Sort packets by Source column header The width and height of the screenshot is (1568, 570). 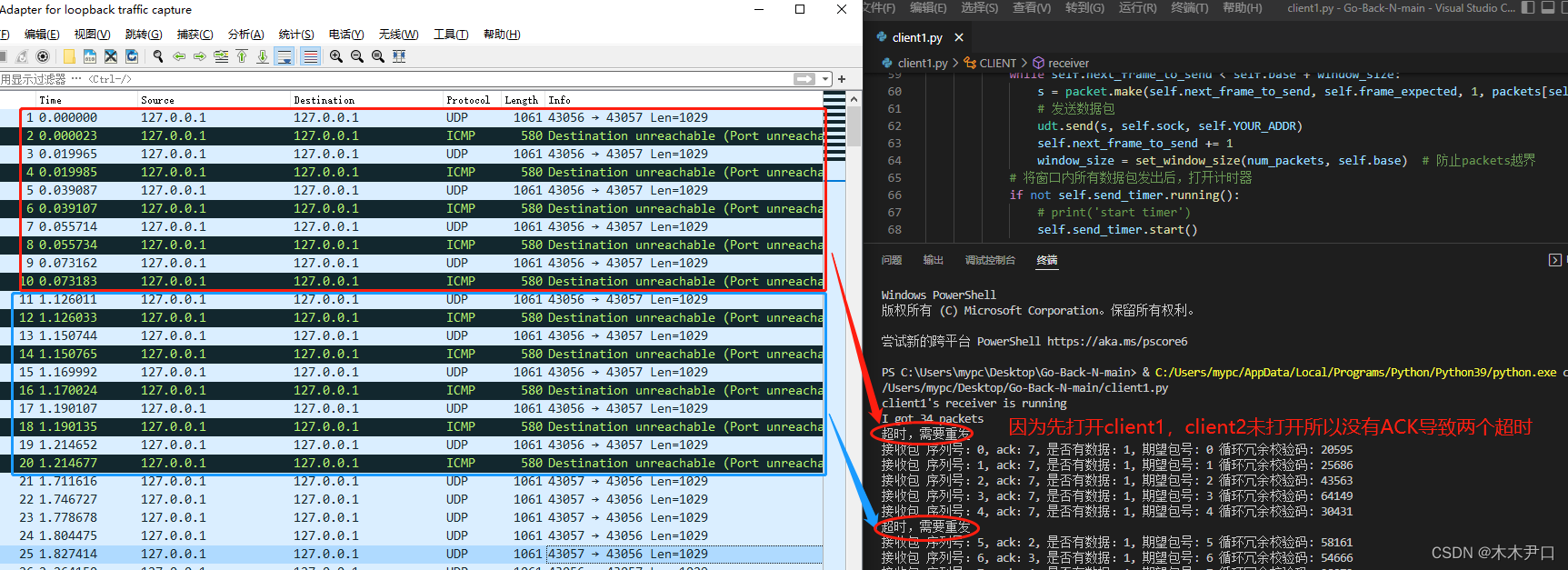pyautogui.click(x=214, y=99)
